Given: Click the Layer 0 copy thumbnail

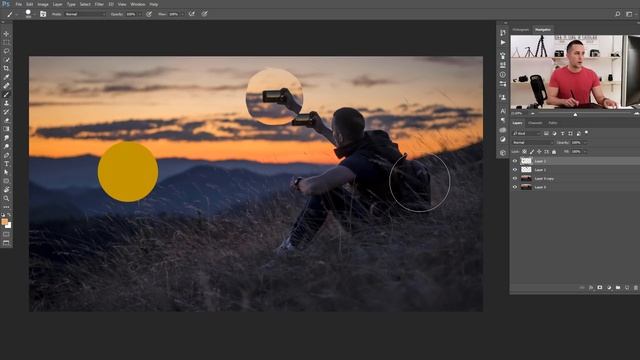Looking at the screenshot, I should coord(526,178).
